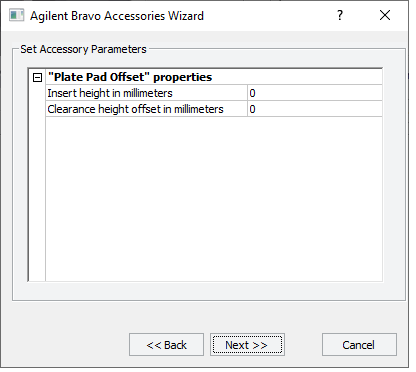The width and height of the screenshot is (416, 372).
Task: Click the blank title bar space before help
Action: (x=267, y=15)
